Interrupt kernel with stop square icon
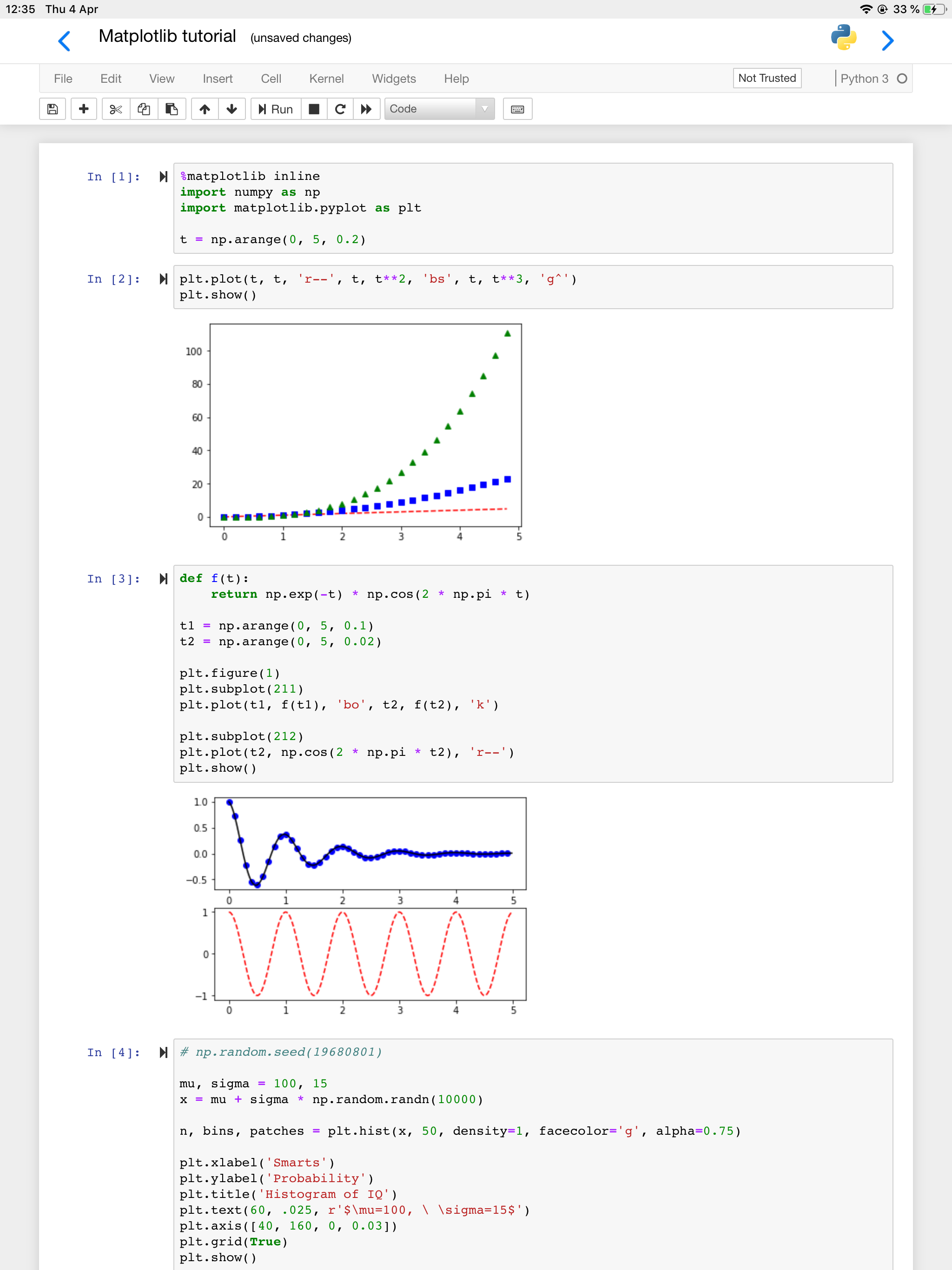Image resolution: width=952 pixels, height=1270 pixels. 314,109
